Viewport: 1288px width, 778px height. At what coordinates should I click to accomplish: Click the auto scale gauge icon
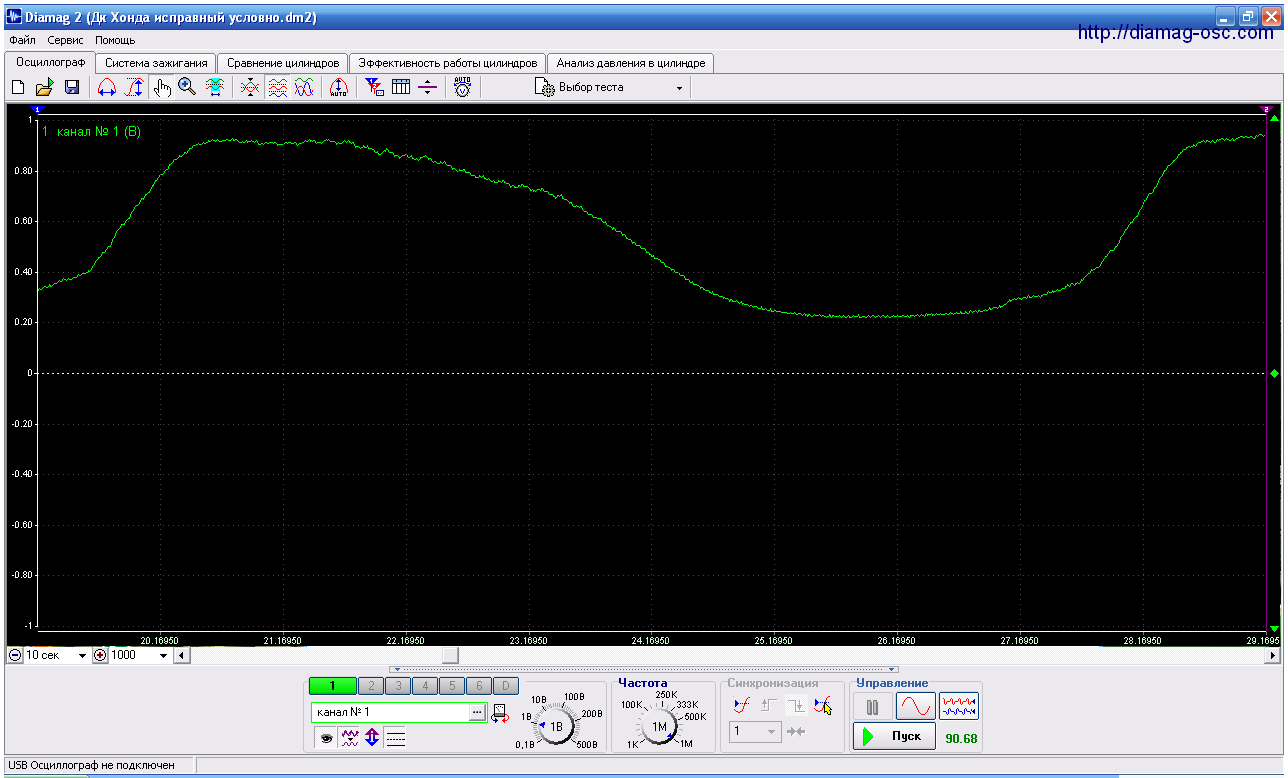(x=338, y=87)
